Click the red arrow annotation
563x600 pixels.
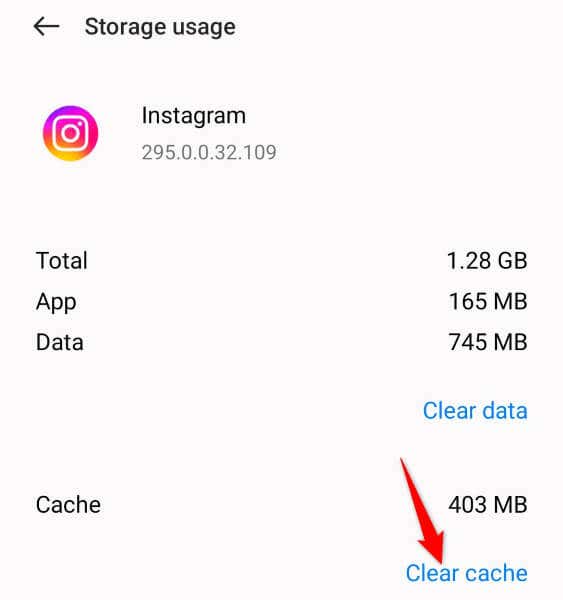tap(423, 511)
